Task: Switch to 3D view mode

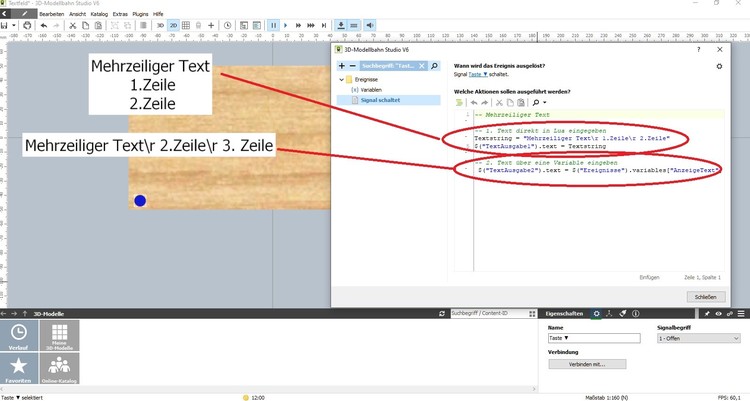Action: point(160,25)
